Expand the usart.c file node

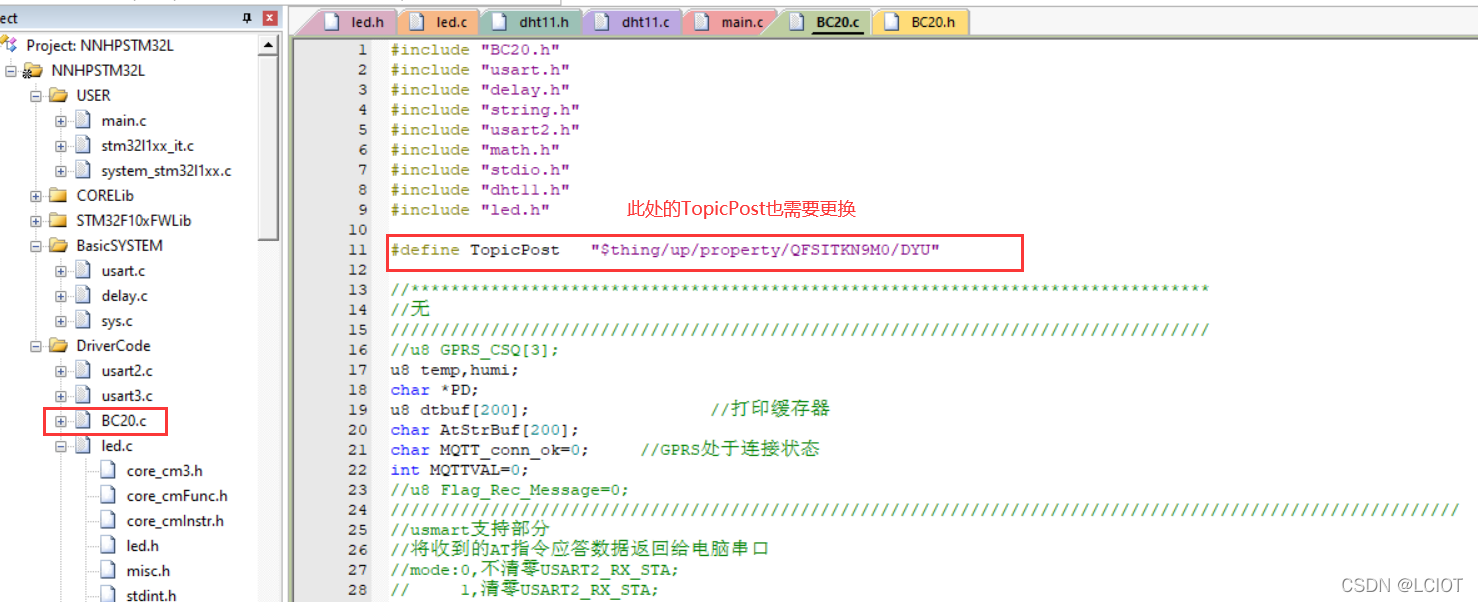[61, 271]
